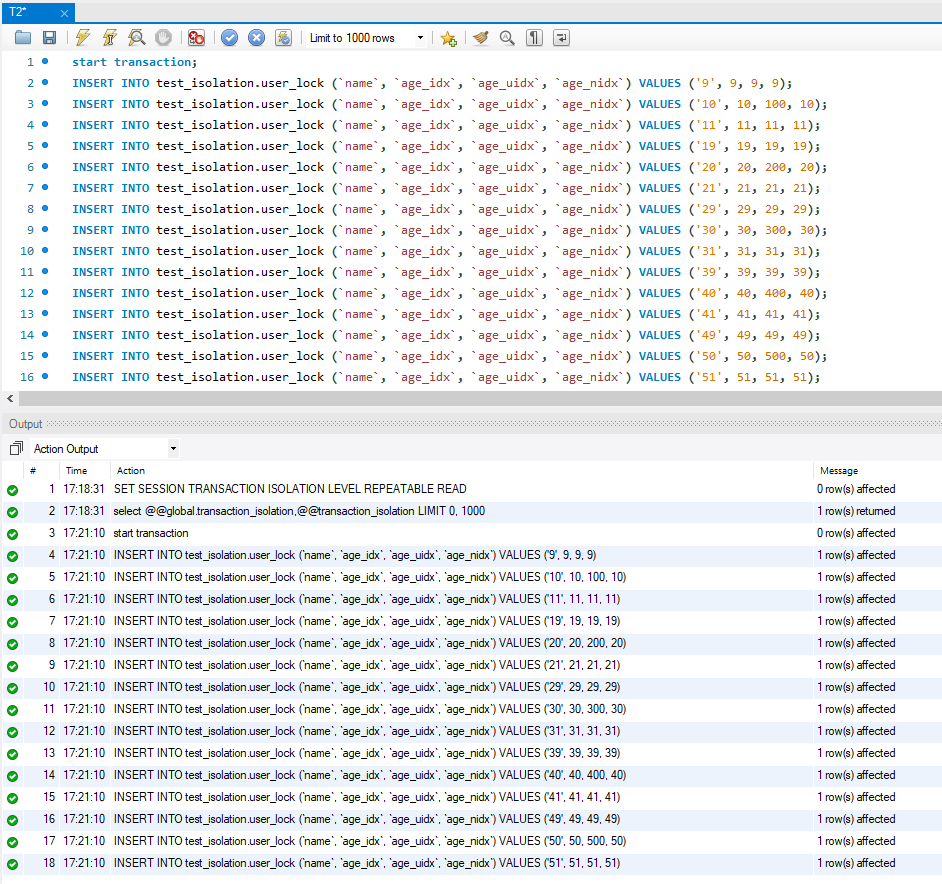The height and width of the screenshot is (884, 942).
Task: Beautify the query with the broom icon
Action: [x=480, y=38]
